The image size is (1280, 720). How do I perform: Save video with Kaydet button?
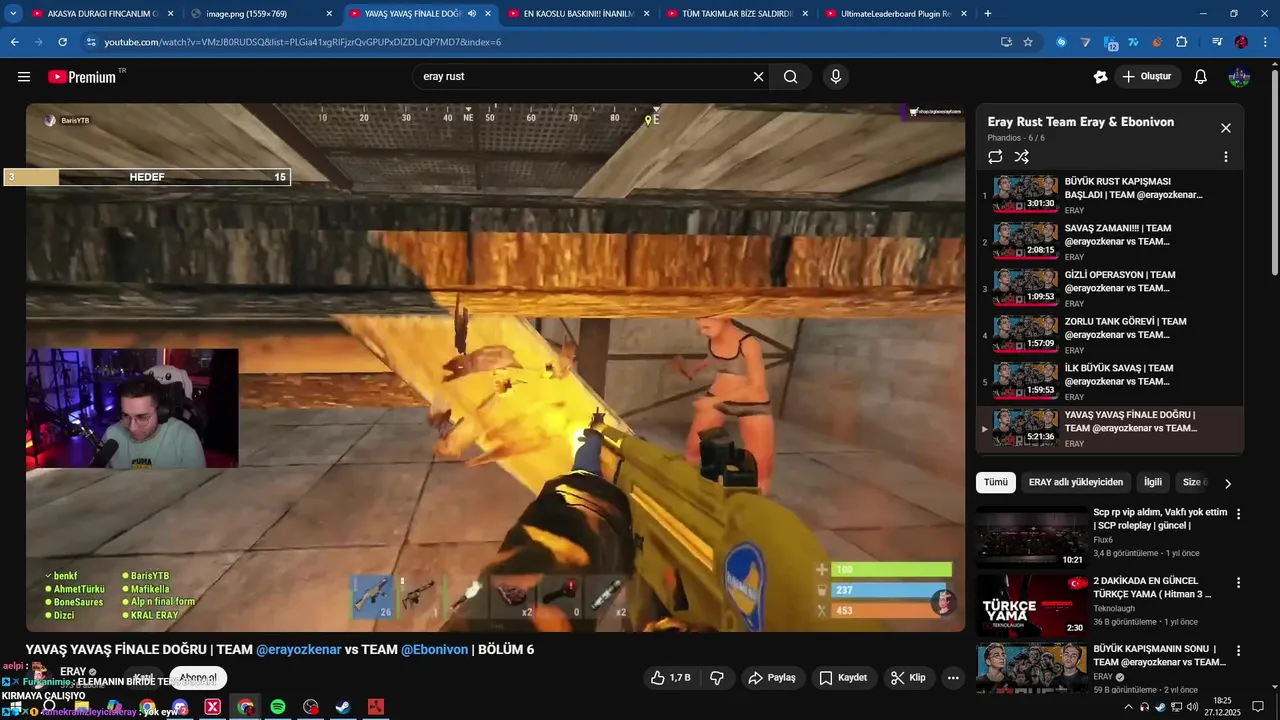(843, 678)
